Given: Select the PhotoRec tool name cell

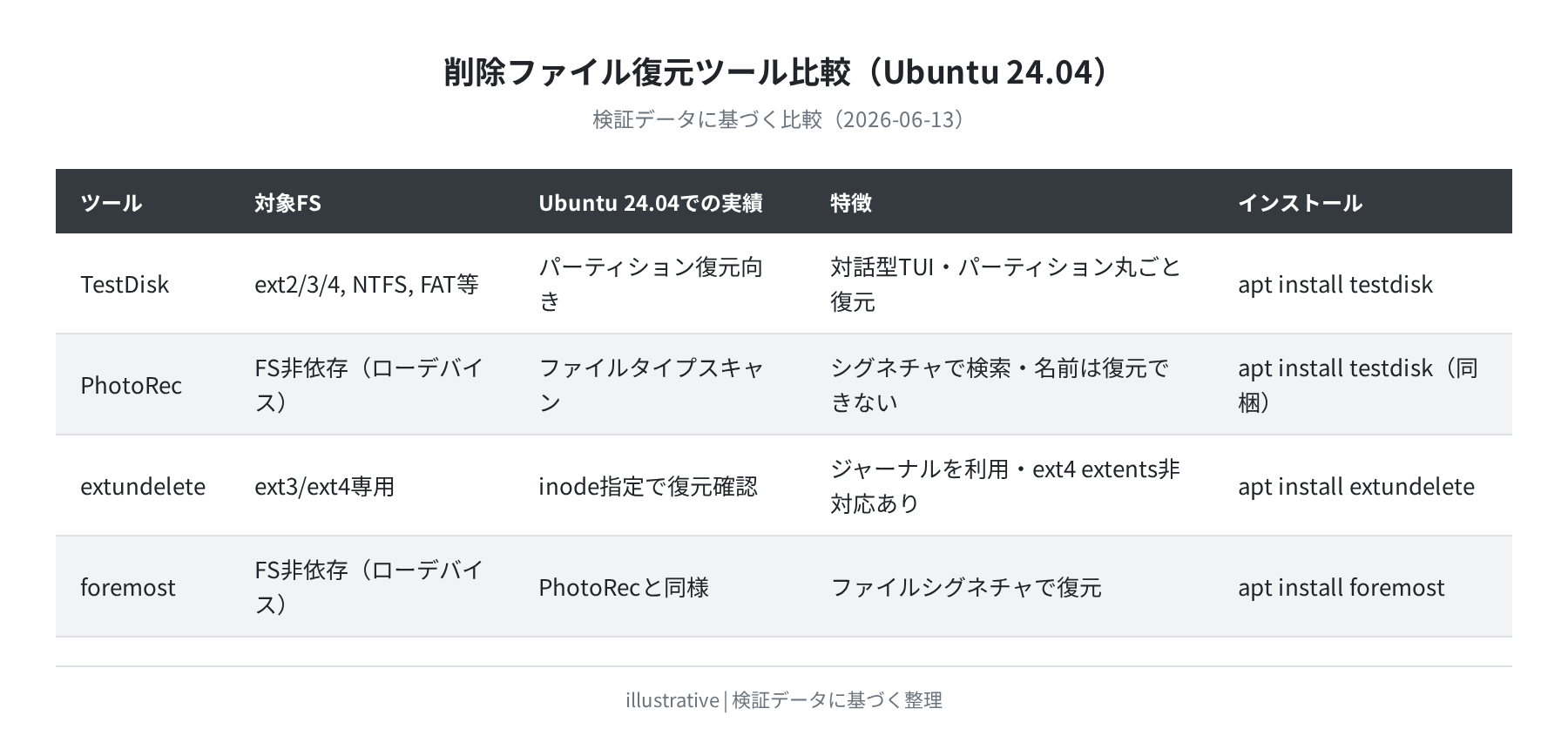Looking at the screenshot, I should click(x=131, y=386).
